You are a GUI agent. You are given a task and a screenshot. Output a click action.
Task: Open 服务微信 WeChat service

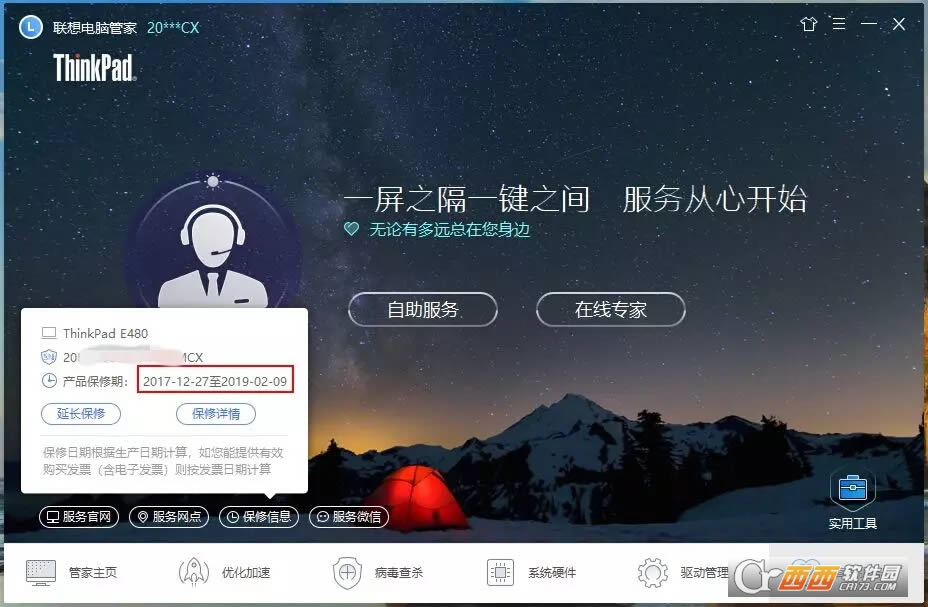(x=349, y=516)
